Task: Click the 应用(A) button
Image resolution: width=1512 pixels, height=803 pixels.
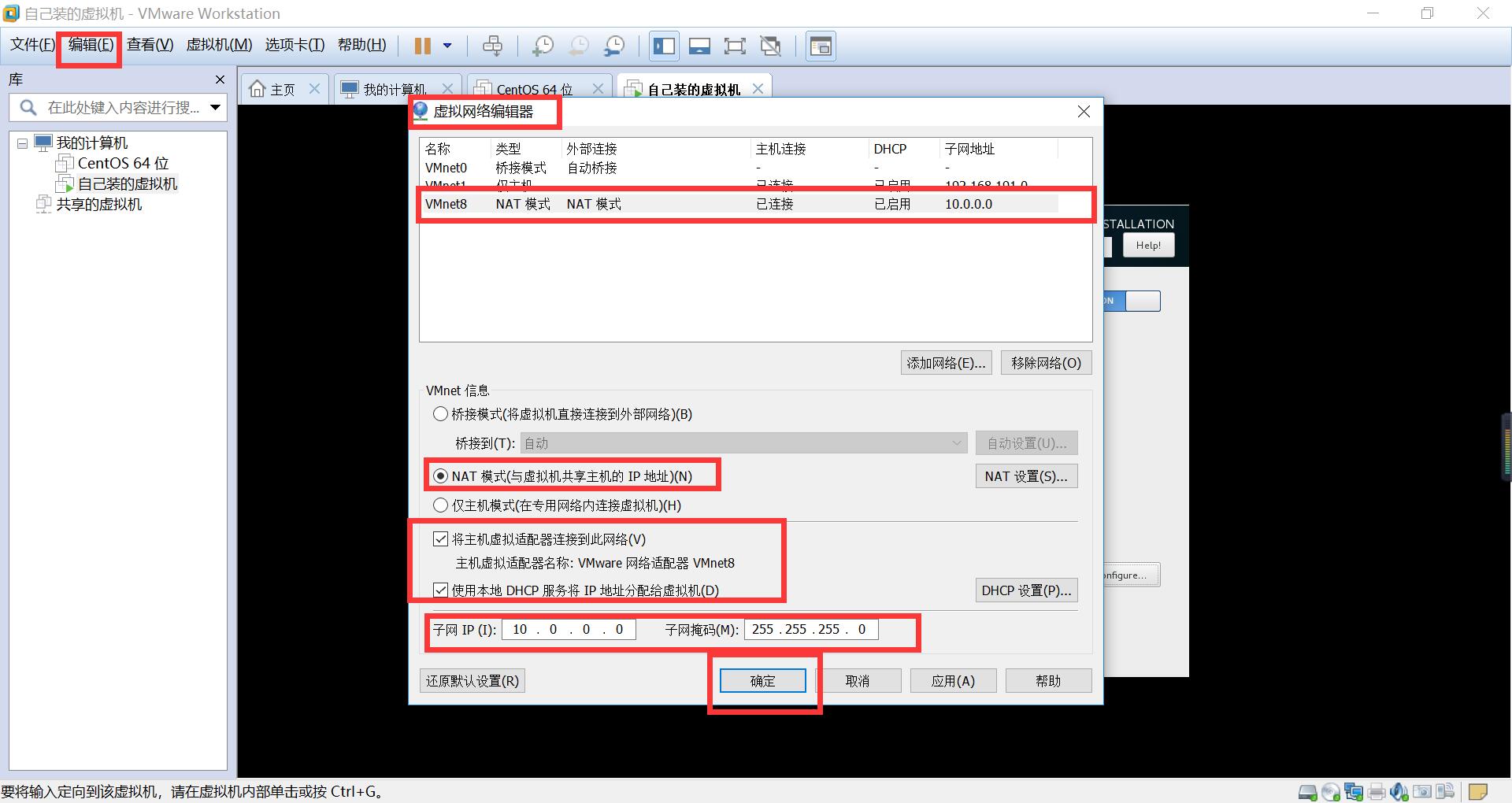Action: 953,681
